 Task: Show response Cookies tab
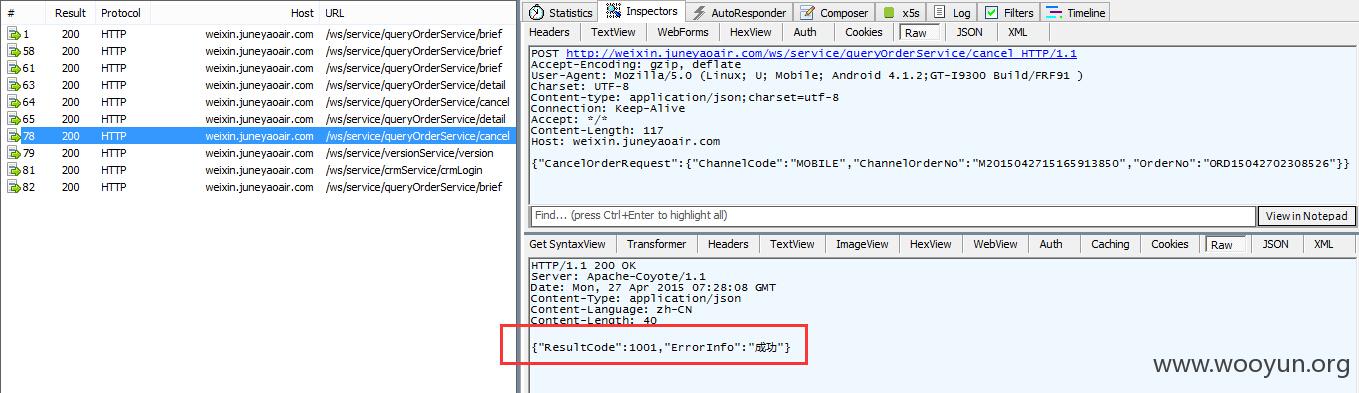tap(1169, 244)
